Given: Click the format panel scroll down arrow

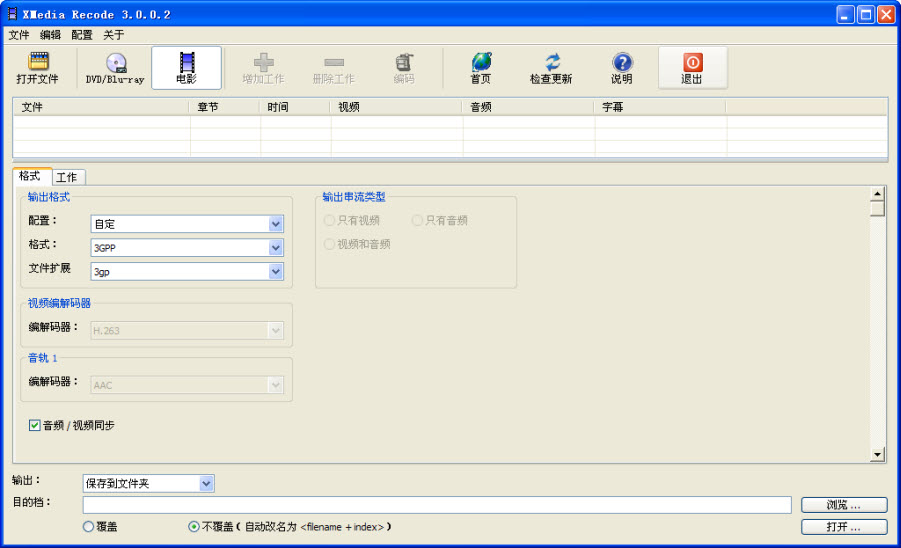Looking at the screenshot, I should (x=877, y=455).
